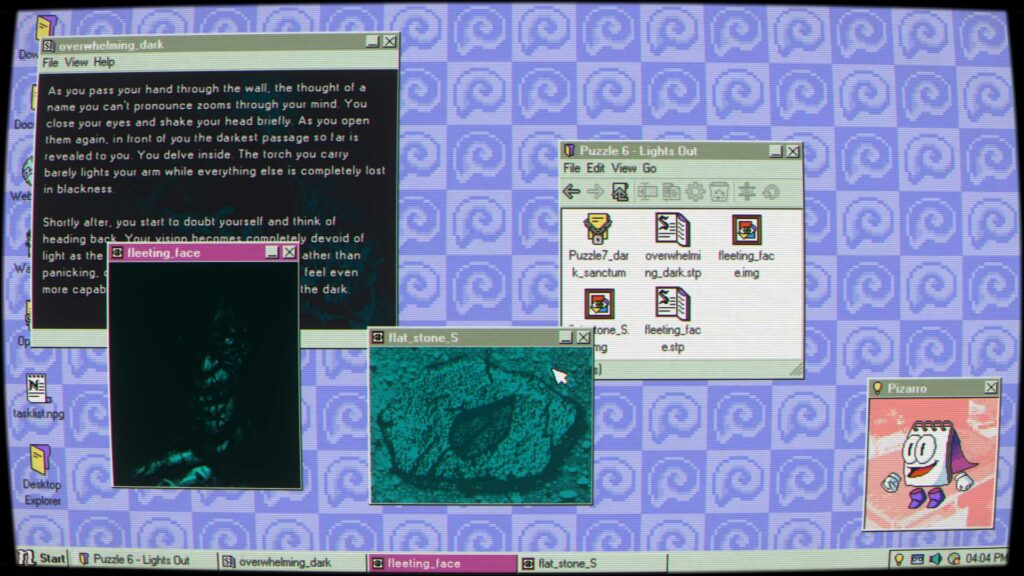
Task: Click the speaker volume icon in the tray
Action: [935, 559]
